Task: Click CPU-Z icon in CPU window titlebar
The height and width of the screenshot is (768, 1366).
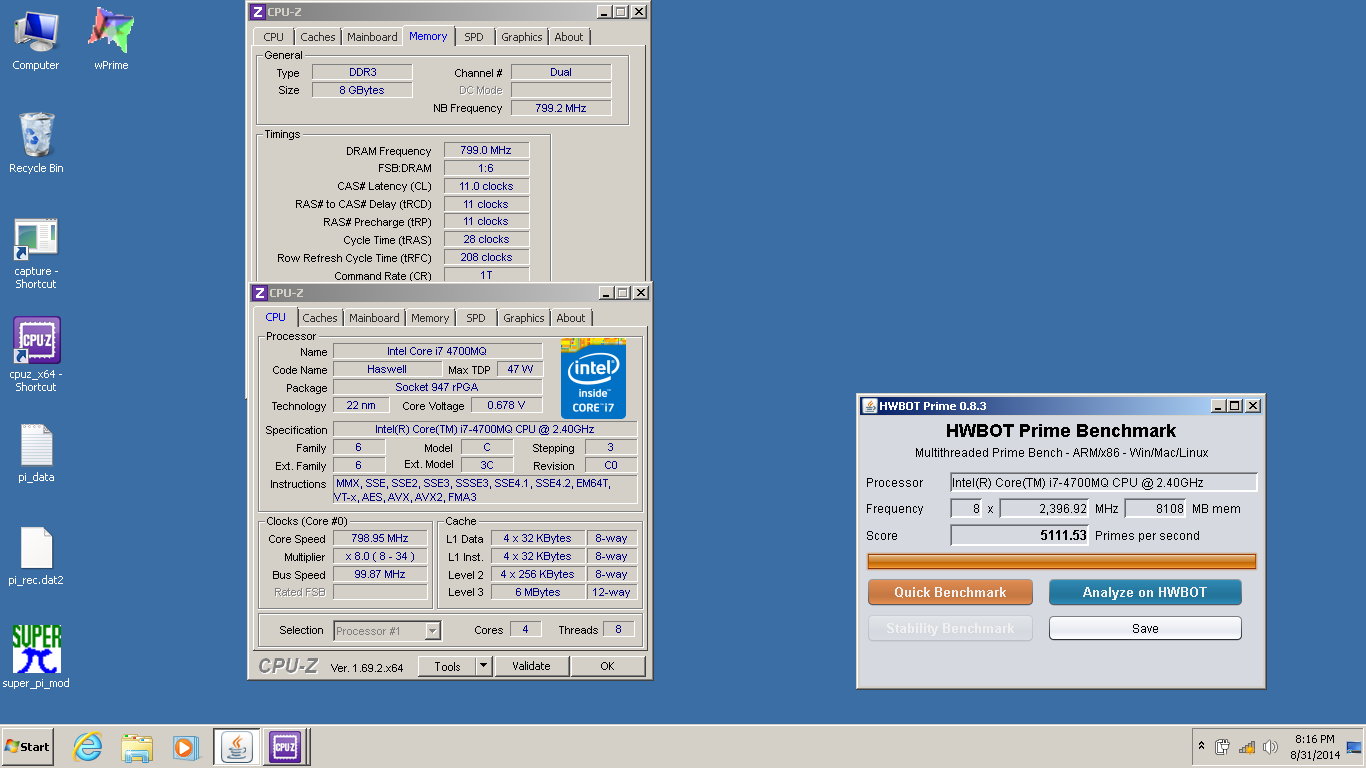Action: (260, 293)
